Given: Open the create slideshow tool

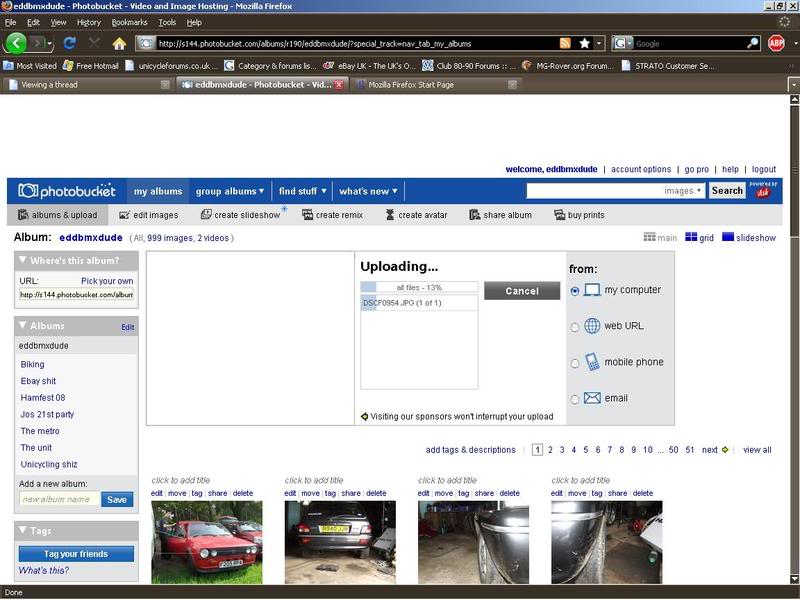Looking at the screenshot, I should (241, 215).
